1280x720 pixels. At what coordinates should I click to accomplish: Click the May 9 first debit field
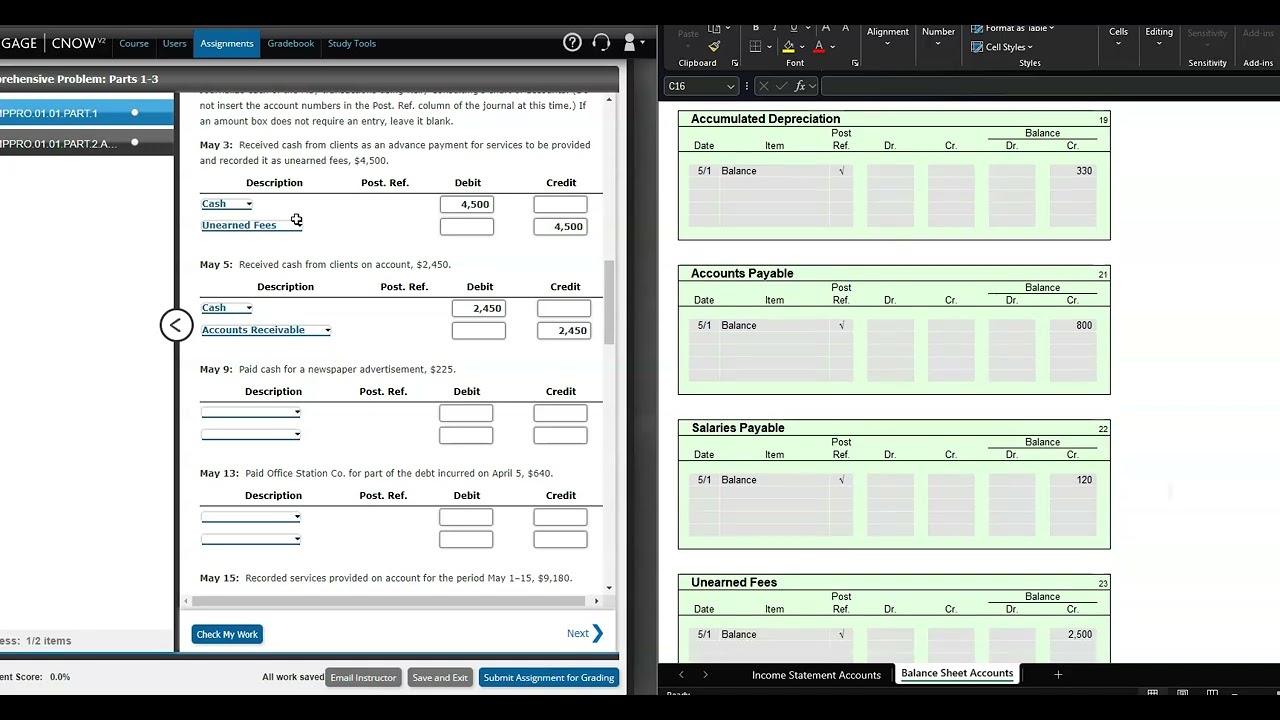[466, 413]
